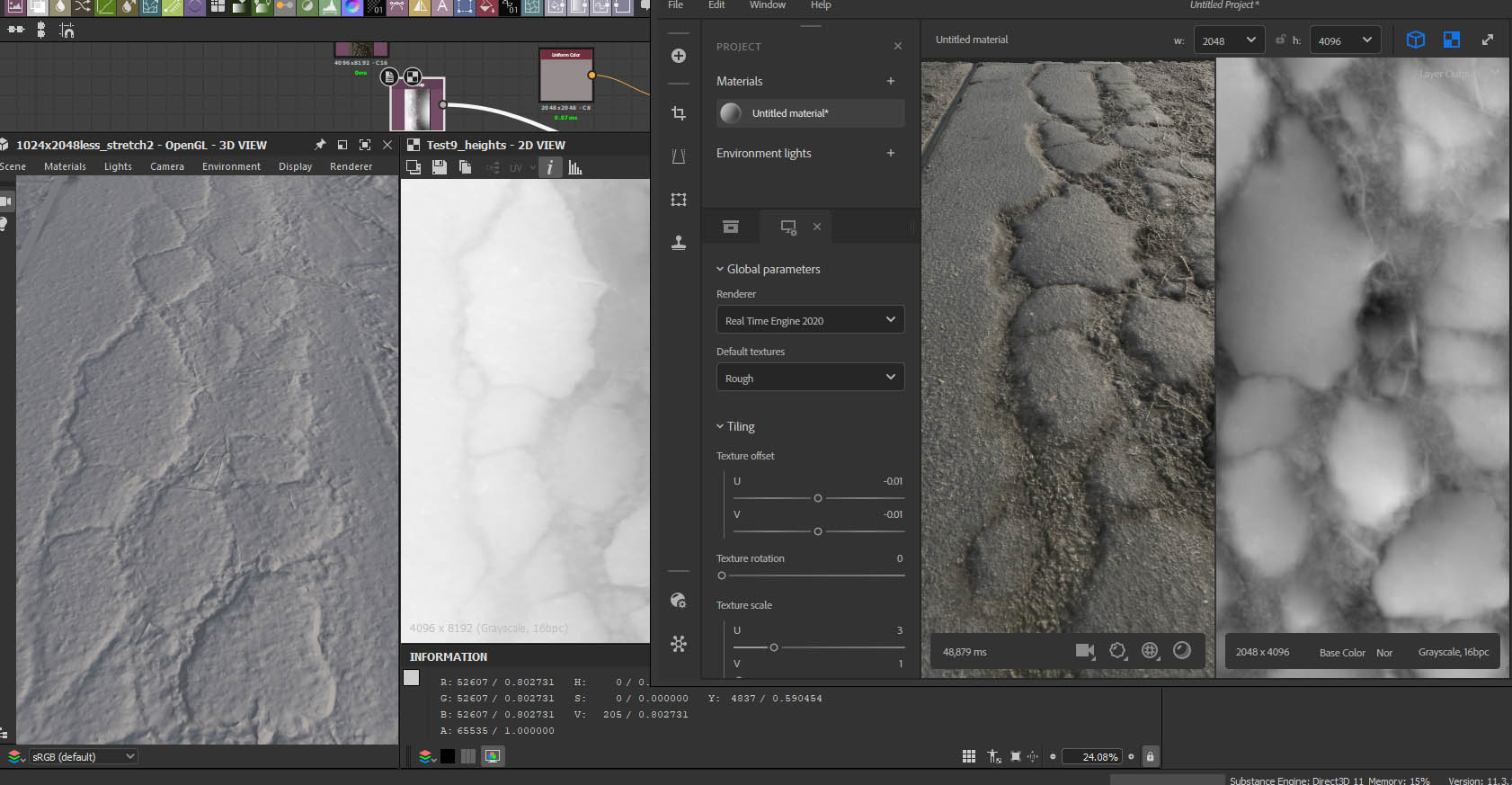Viewport: 1512px width, 785px height.
Task: Open the camera settings icon in viewport
Action: [x=1085, y=650]
